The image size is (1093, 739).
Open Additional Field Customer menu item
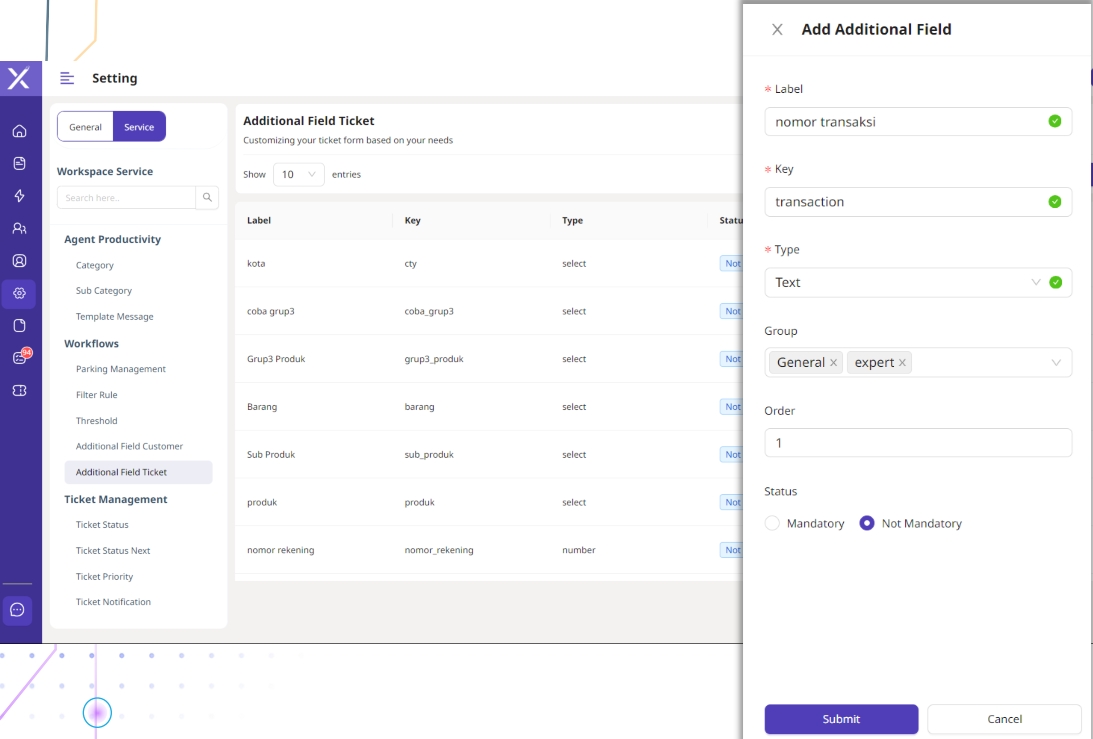129,446
